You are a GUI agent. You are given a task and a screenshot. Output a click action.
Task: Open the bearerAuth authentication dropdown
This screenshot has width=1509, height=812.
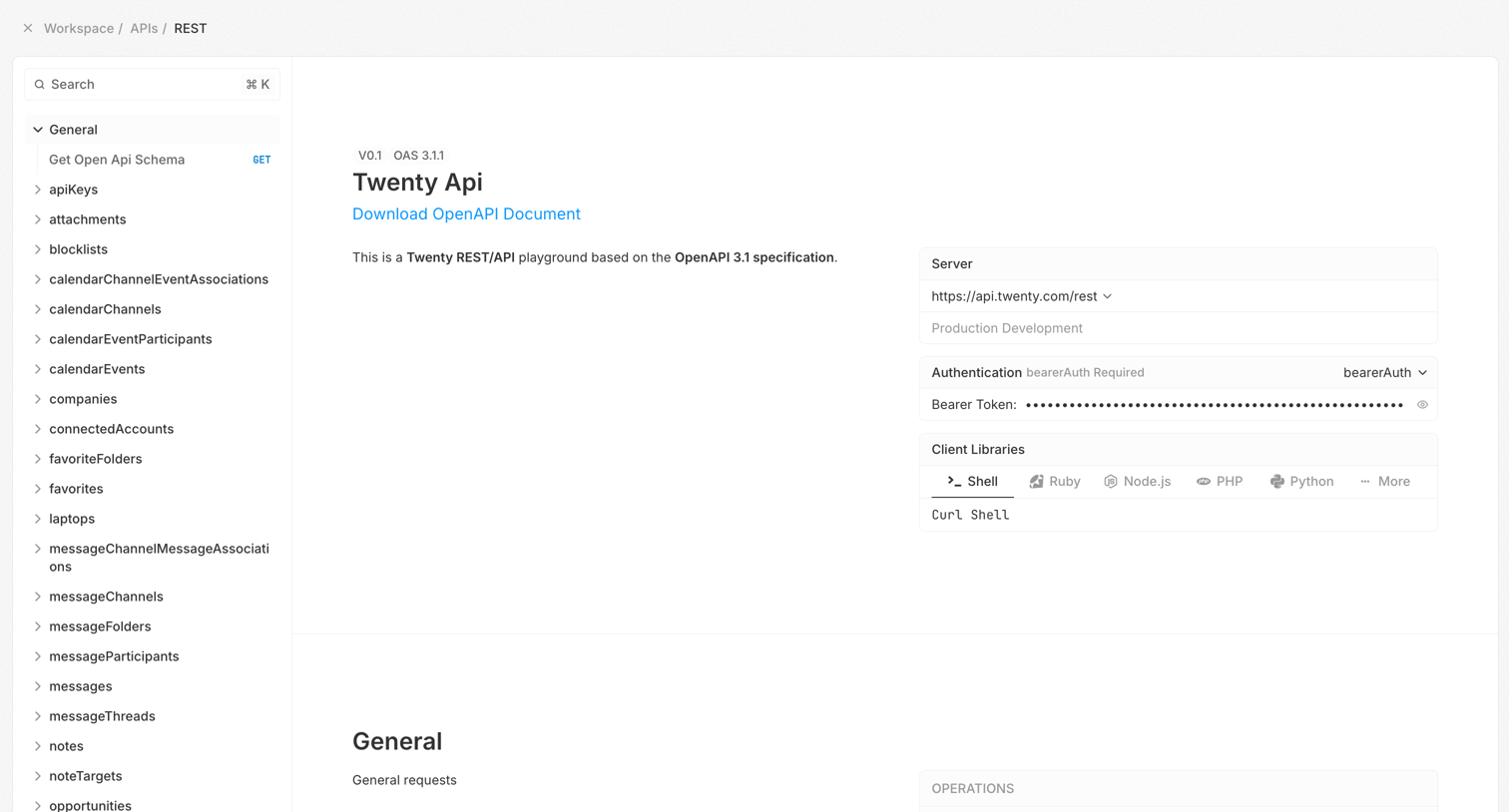[1385, 372]
